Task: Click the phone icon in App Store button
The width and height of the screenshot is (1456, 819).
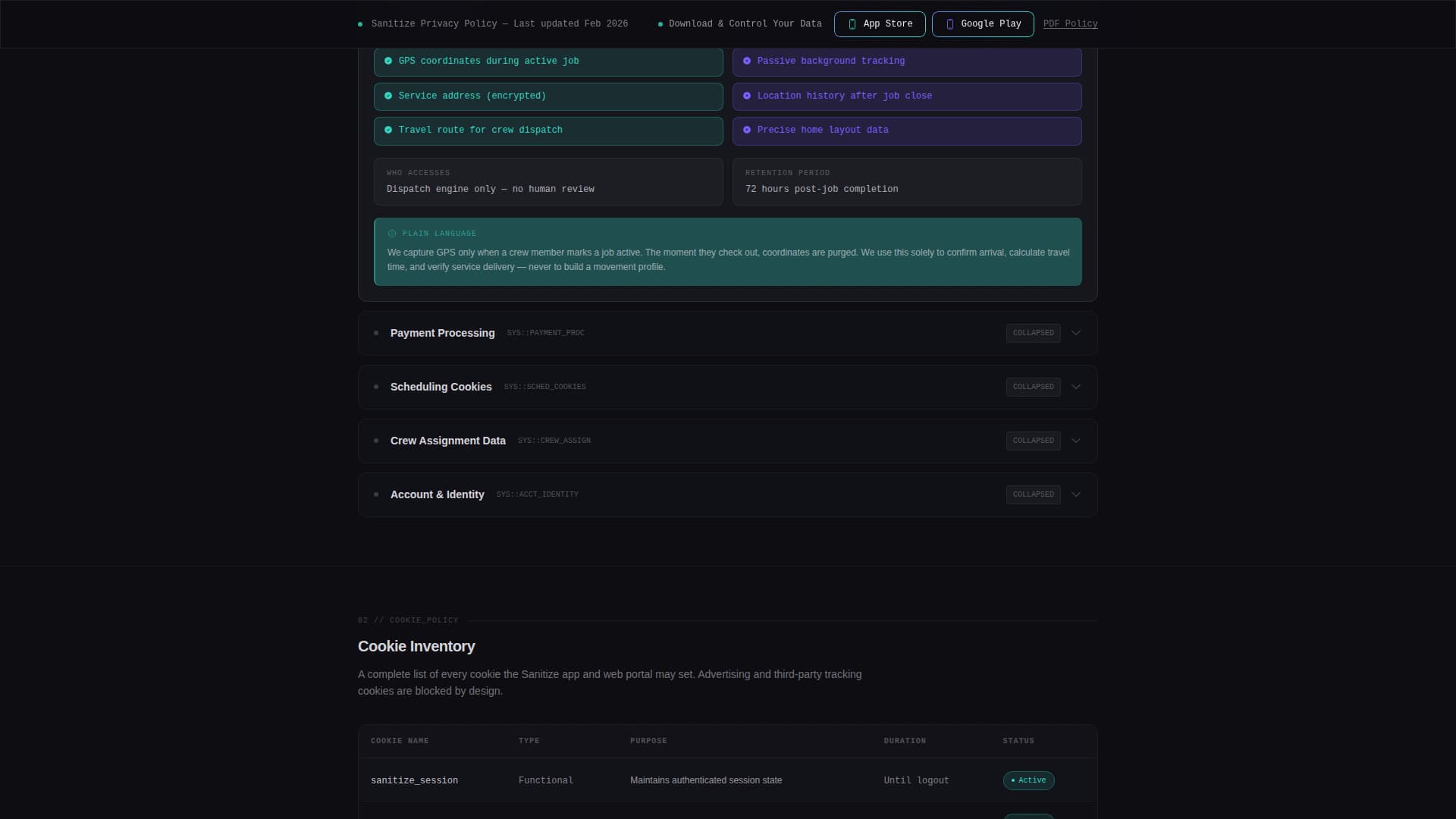Action: tap(852, 24)
